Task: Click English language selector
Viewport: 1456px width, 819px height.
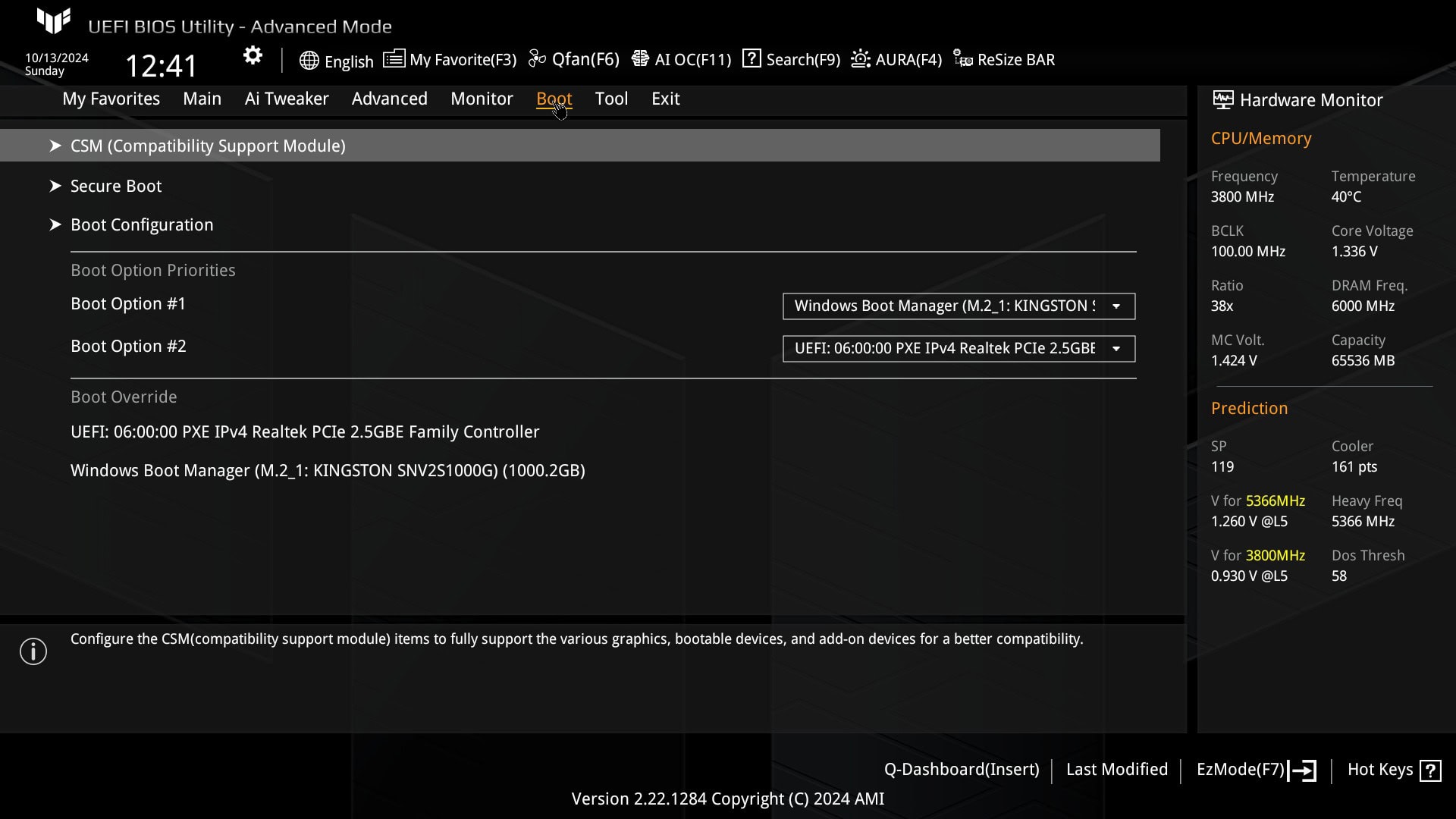Action: (x=349, y=61)
